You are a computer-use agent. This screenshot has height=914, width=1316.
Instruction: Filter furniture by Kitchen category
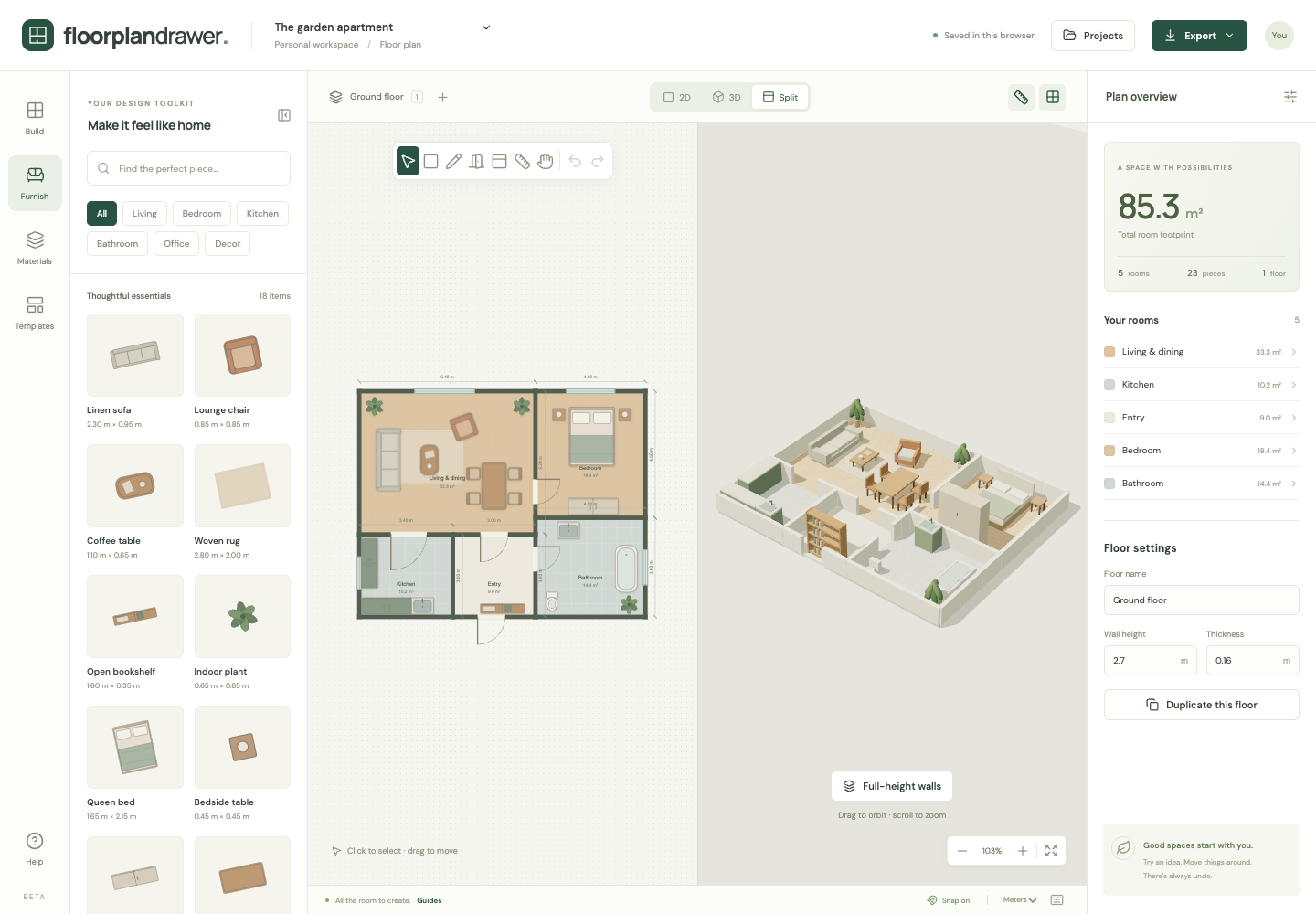pyautogui.click(x=262, y=214)
